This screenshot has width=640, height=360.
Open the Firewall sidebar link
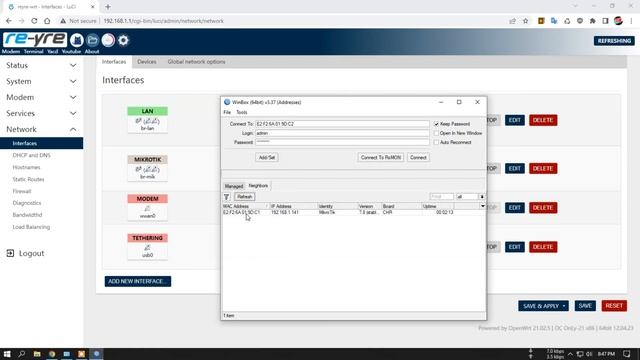click(x=22, y=191)
